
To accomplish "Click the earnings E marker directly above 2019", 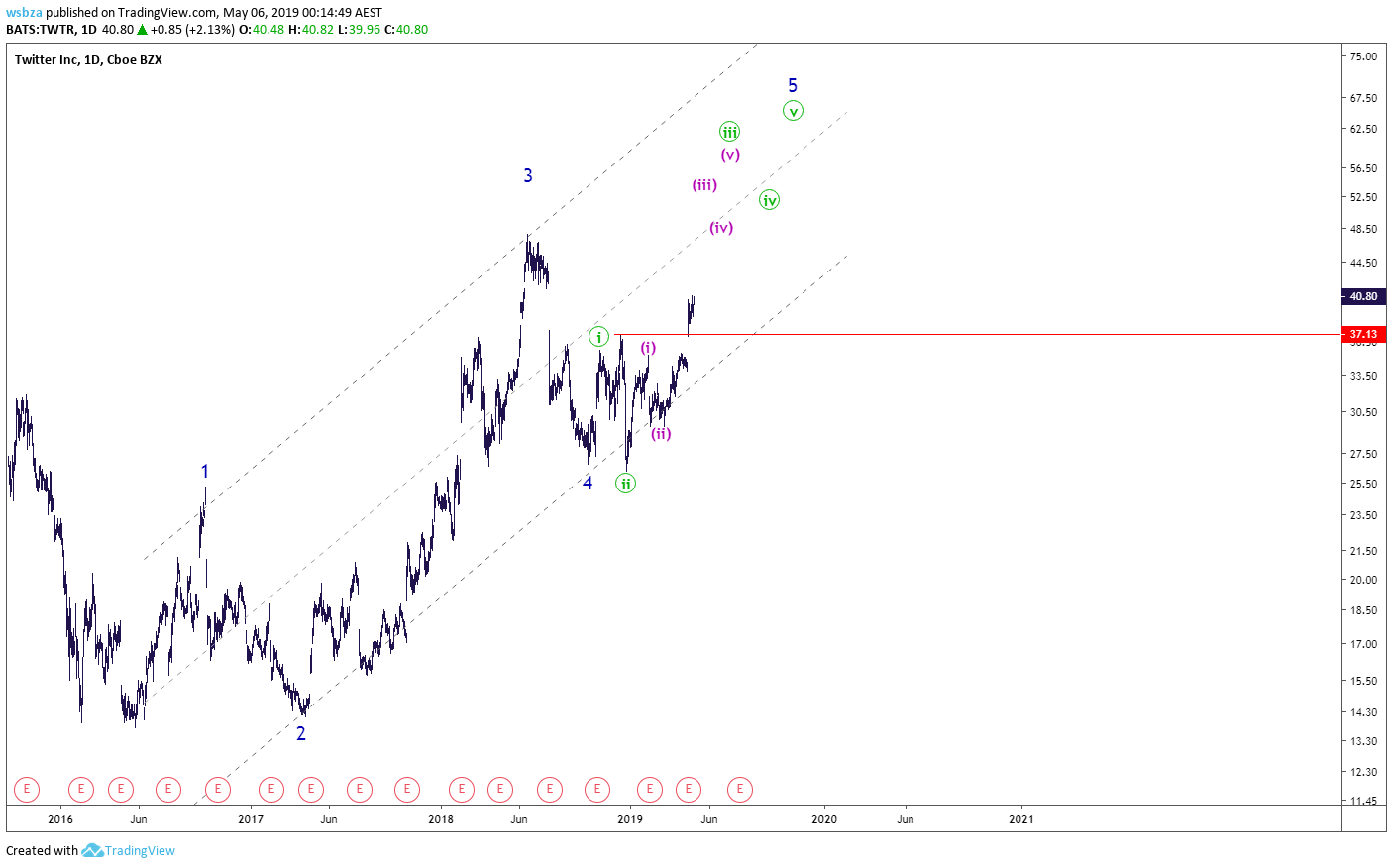I will click(x=649, y=790).
